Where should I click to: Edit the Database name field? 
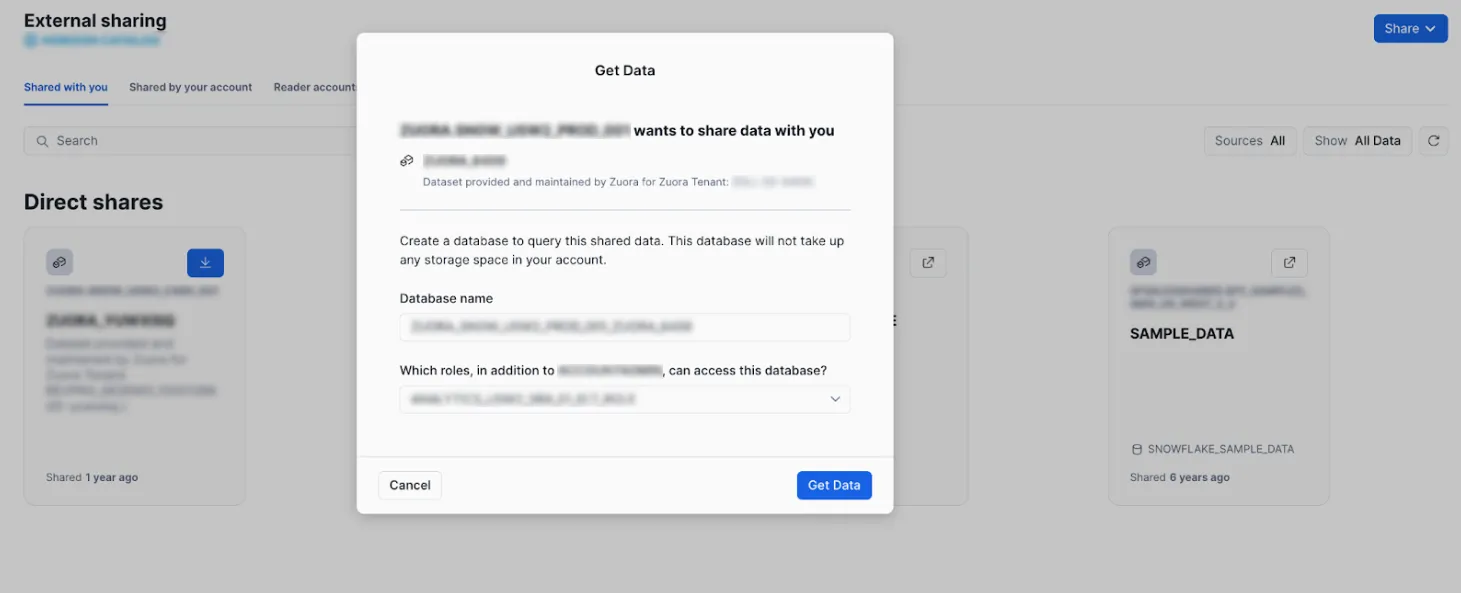(625, 327)
